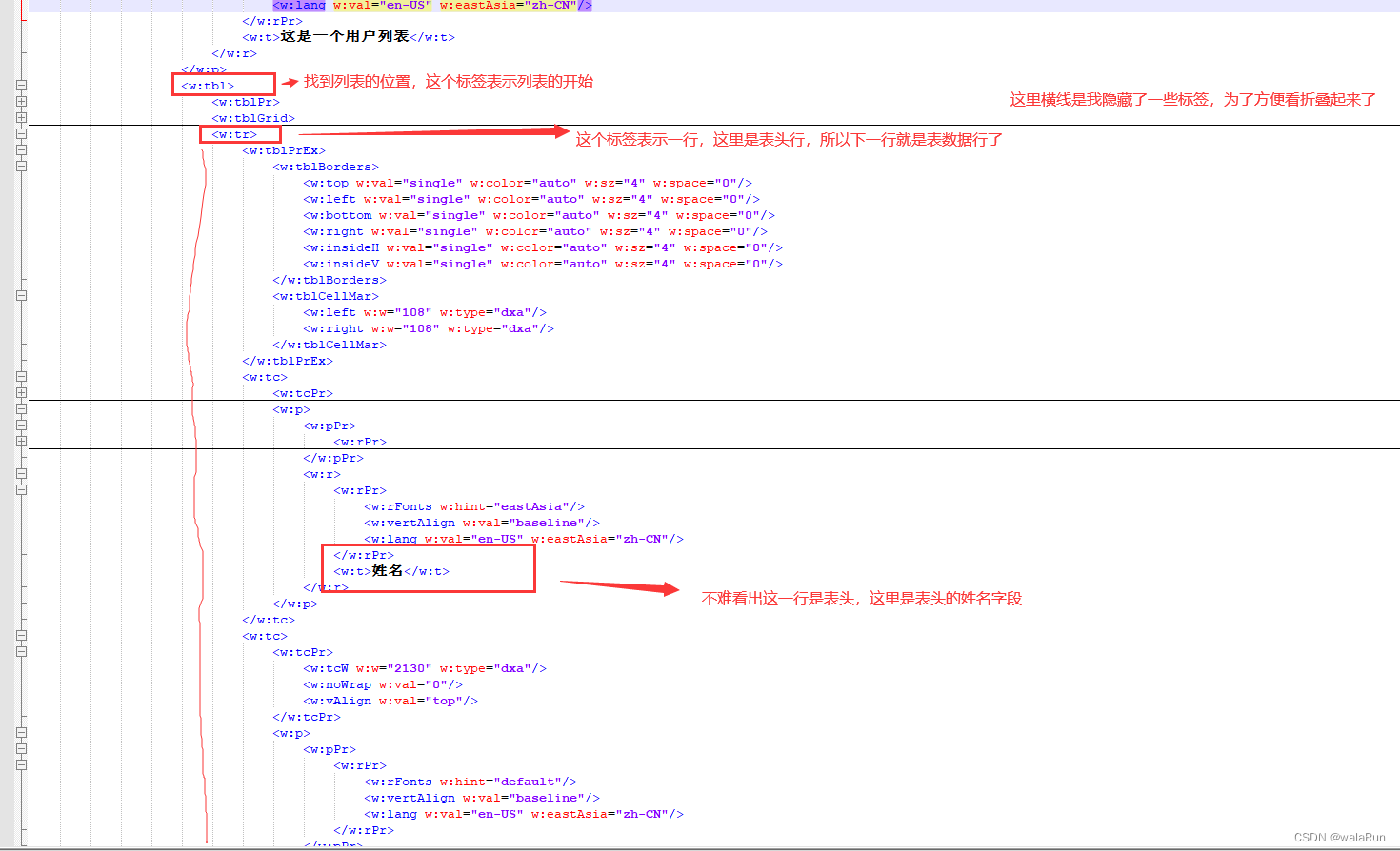Click the <w:tcW w:w="2130"> line
The width and height of the screenshot is (1400, 851).
(x=425, y=668)
